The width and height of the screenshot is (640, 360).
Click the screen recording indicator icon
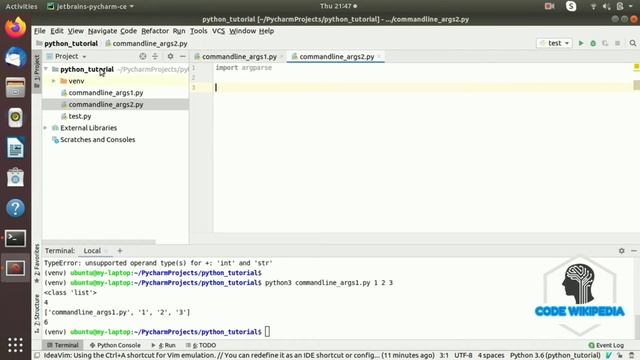tap(549, 6)
